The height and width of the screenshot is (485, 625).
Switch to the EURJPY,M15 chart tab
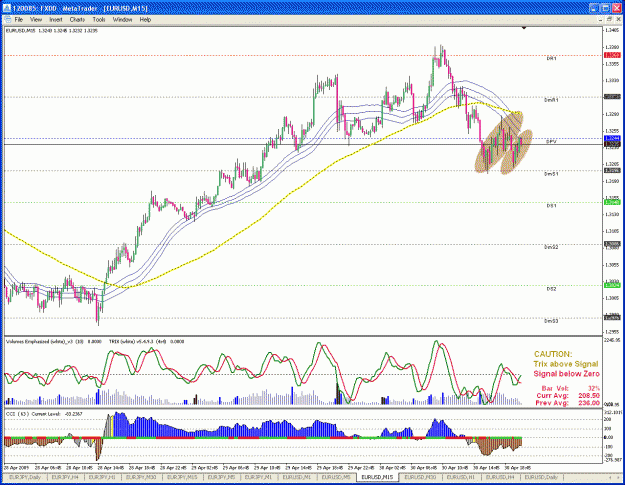click(182, 477)
